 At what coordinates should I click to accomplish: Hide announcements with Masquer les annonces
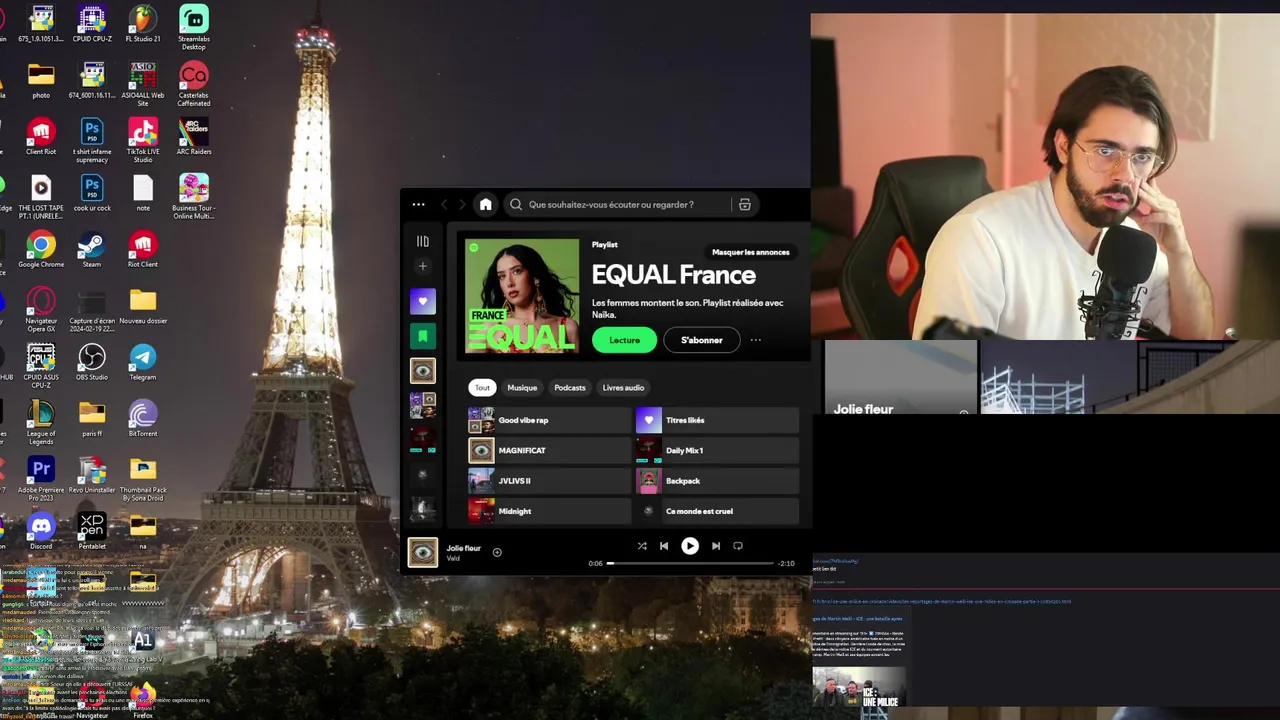pyautogui.click(x=750, y=252)
